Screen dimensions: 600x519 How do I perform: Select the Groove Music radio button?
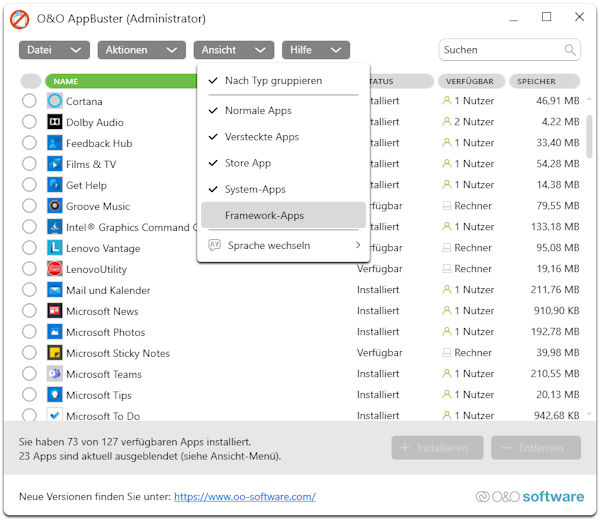click(29, 206)
